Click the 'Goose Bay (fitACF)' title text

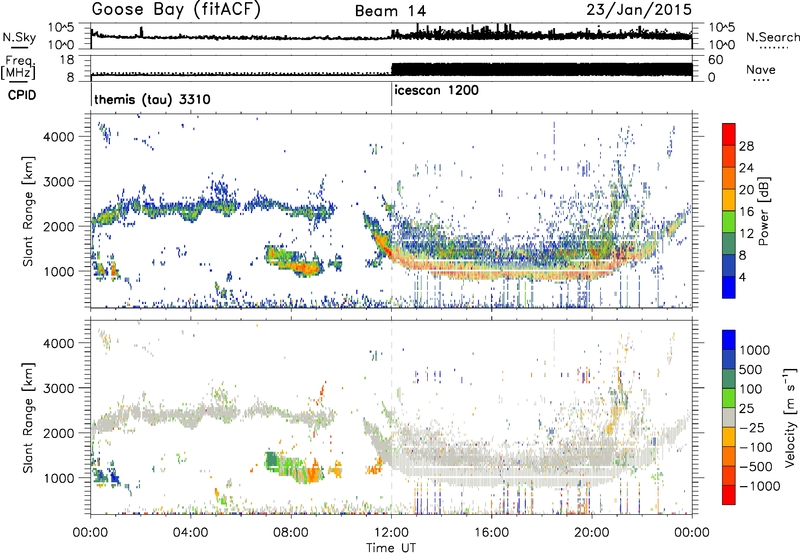[176, 10]
